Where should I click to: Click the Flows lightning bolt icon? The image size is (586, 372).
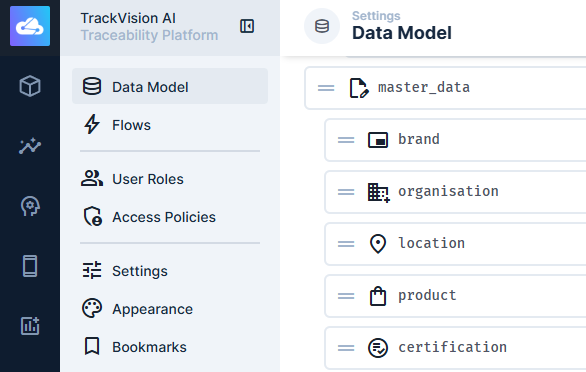[x=92, y=124]
